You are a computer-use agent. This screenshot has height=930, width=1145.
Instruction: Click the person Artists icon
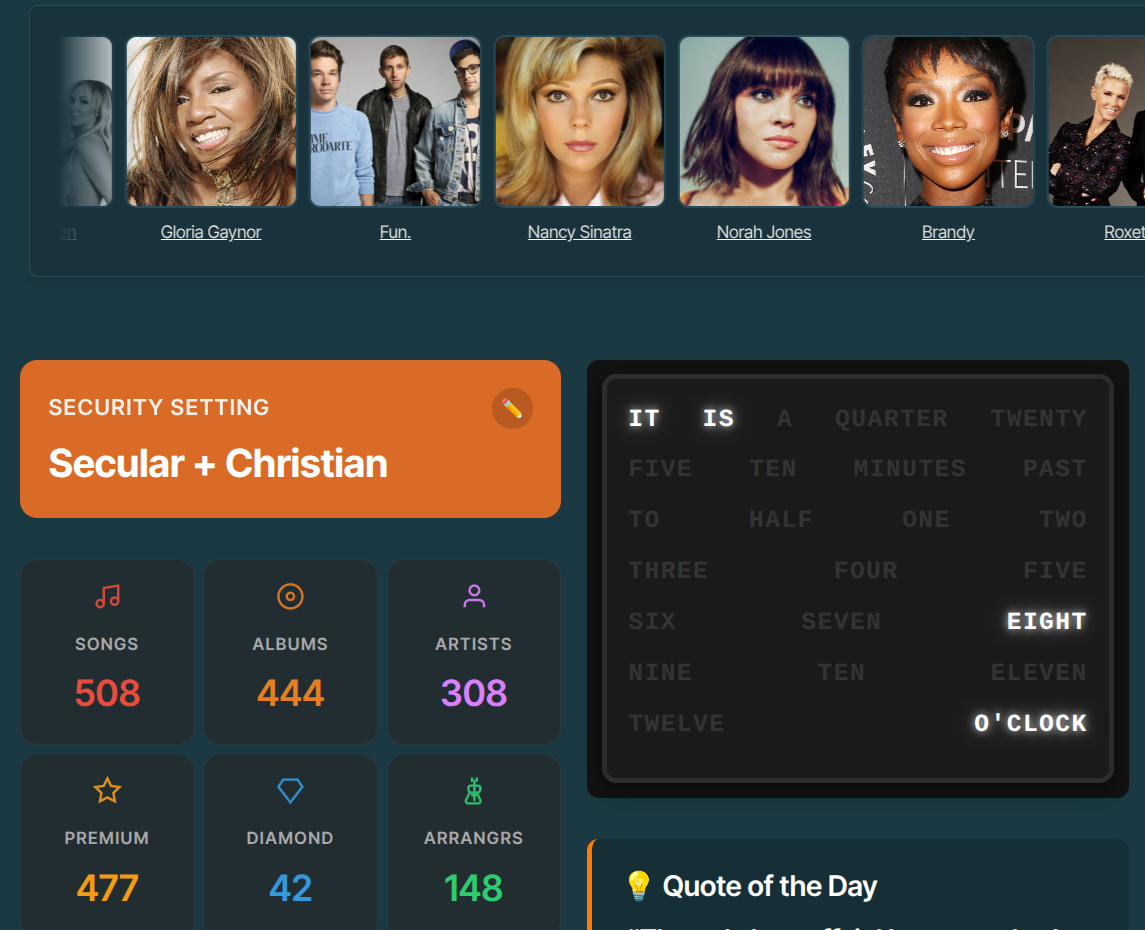click(x=474, y=596)
